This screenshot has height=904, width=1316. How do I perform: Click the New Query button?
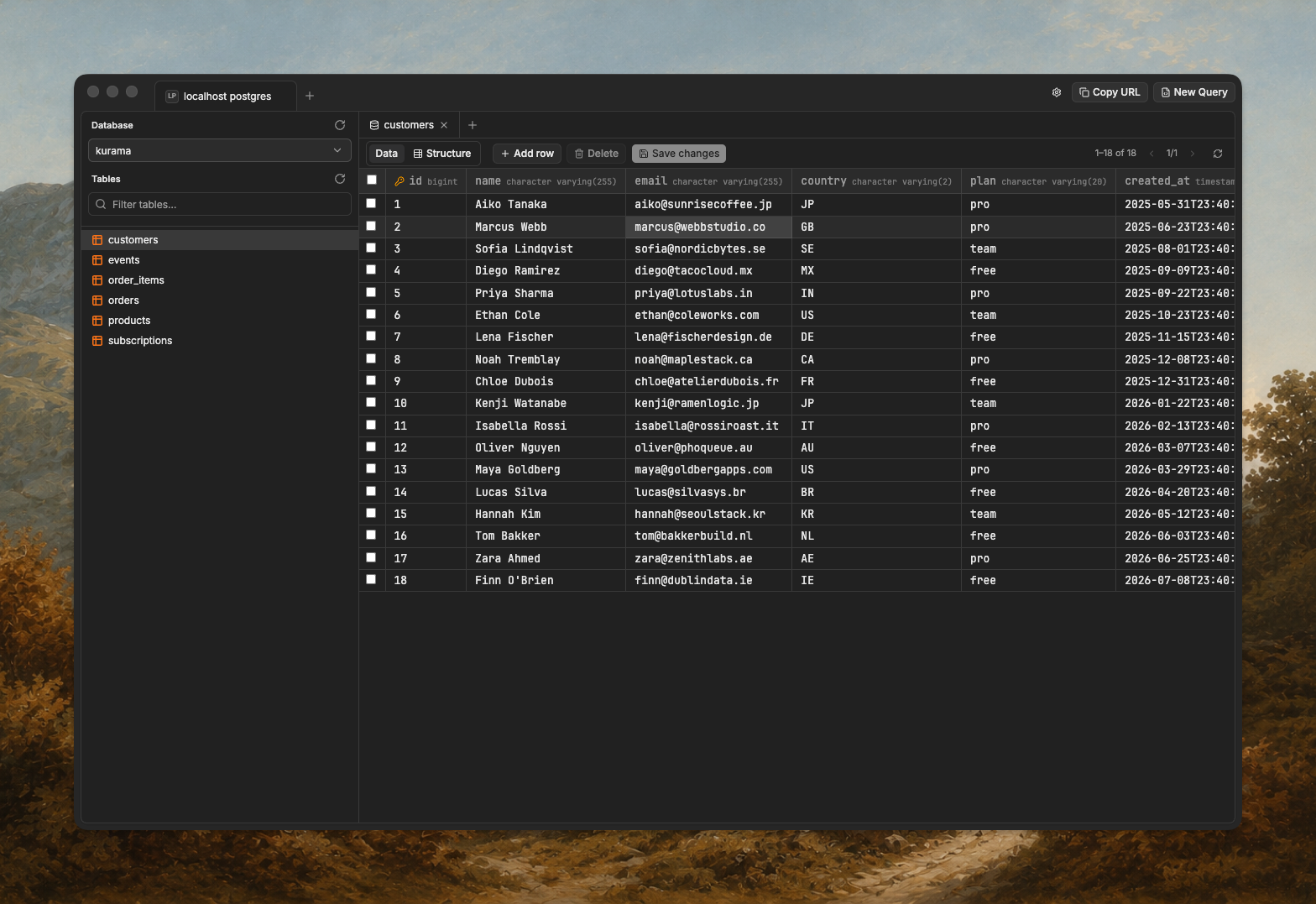[x=1194, y=92]
